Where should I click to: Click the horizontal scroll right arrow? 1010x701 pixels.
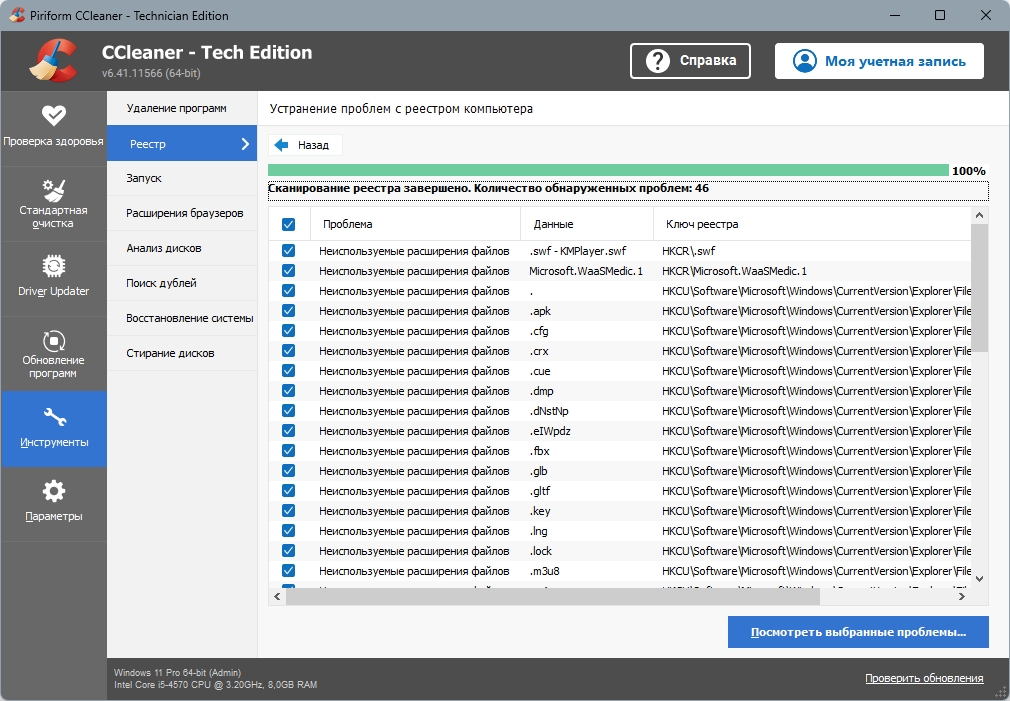[x=962, y=597]
